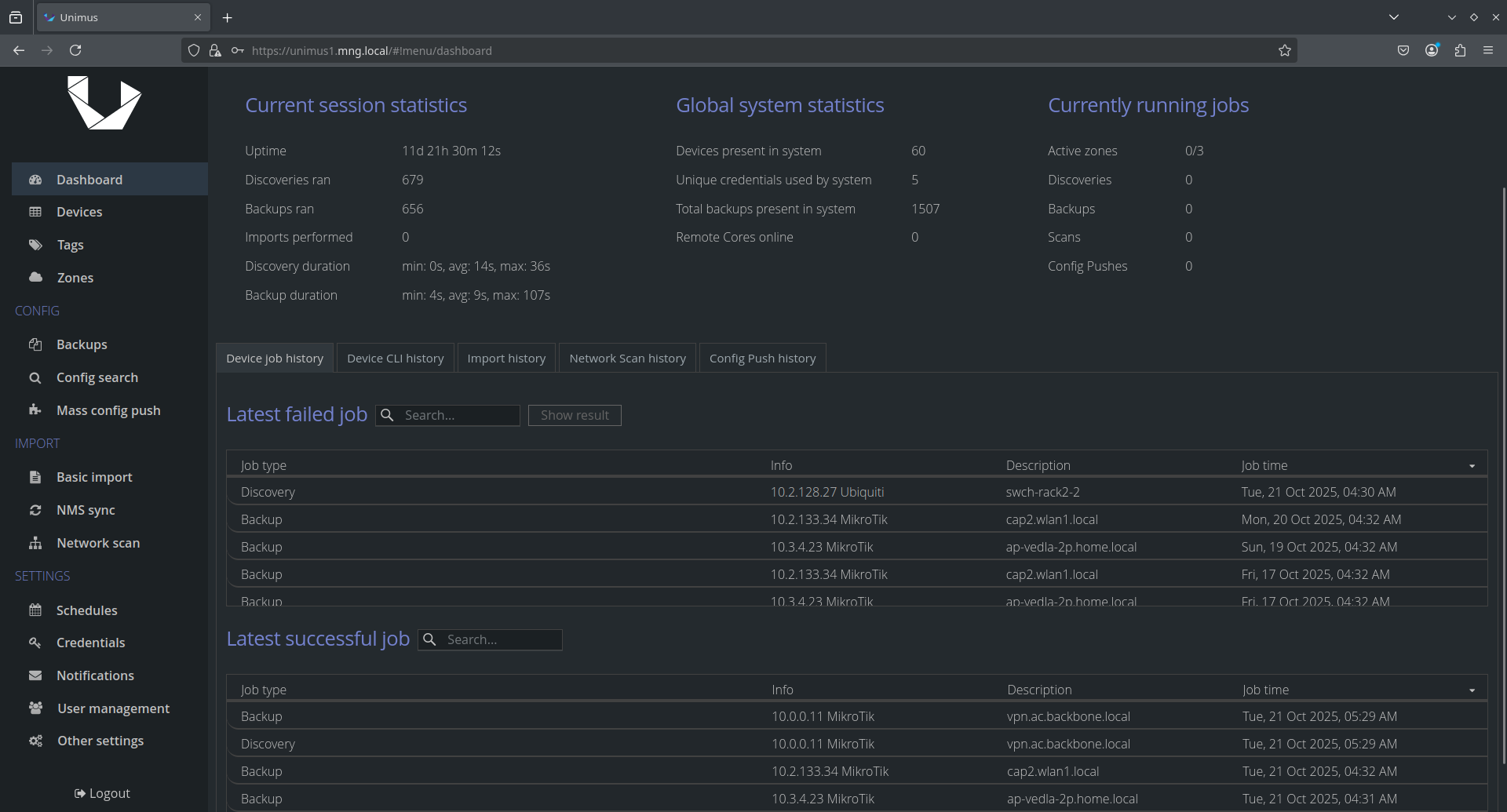Switch to the Device CLI history tab
1507x812 pixels.
click(395, 359)
